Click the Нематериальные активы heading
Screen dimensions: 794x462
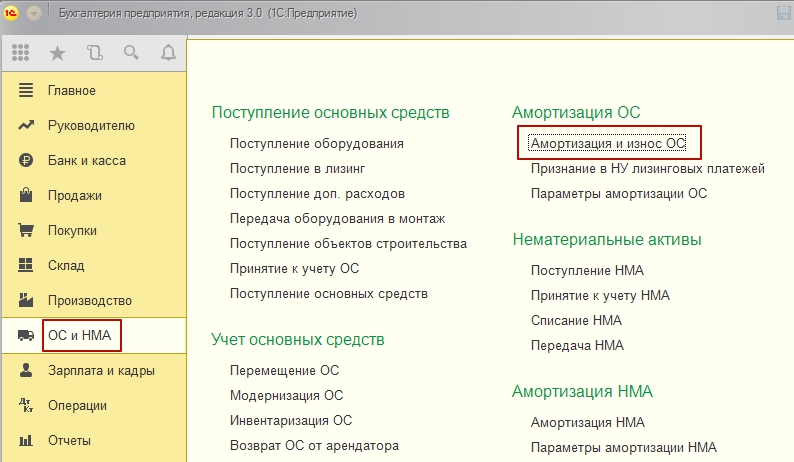[607, 239]
